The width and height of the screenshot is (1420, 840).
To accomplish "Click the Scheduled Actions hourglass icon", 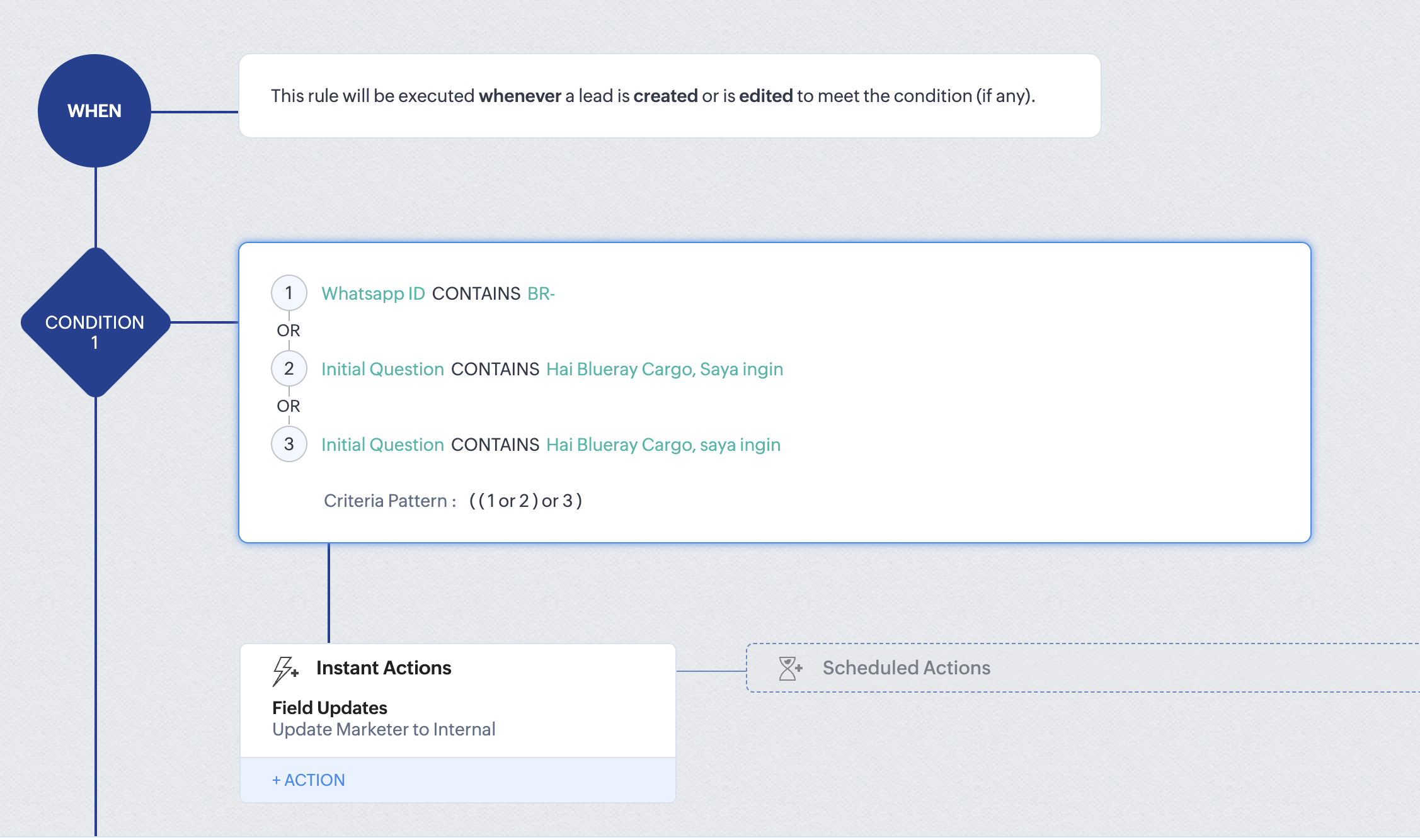I will 790,668.
